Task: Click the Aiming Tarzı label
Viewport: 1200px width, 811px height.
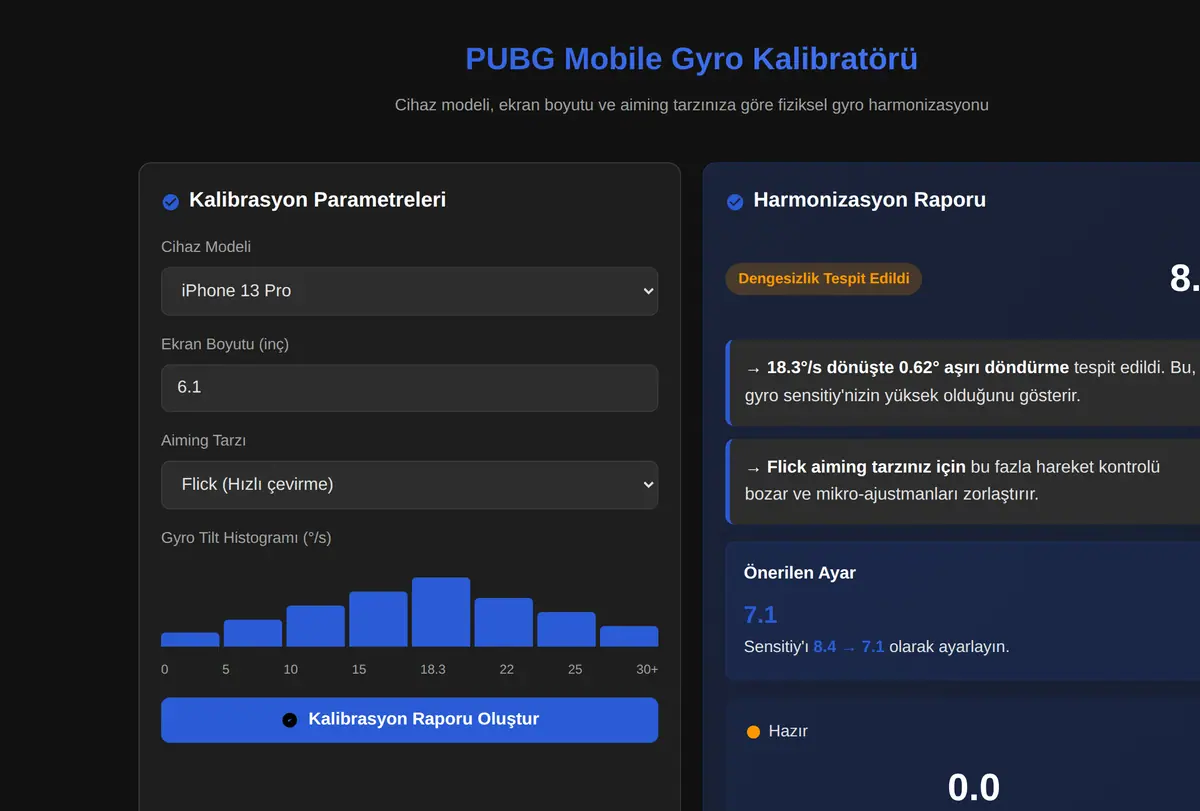Action: [204, 441]
